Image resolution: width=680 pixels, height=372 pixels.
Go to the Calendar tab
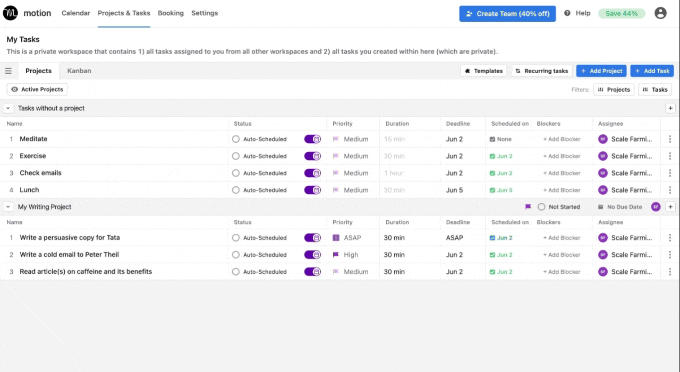click(x=75, y=13)
